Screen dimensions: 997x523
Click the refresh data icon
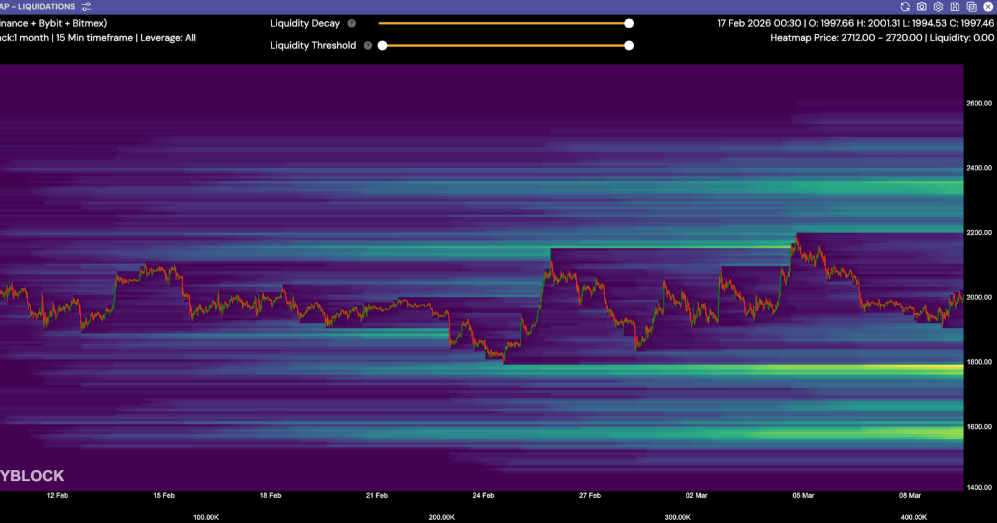[x=905, y=6]
